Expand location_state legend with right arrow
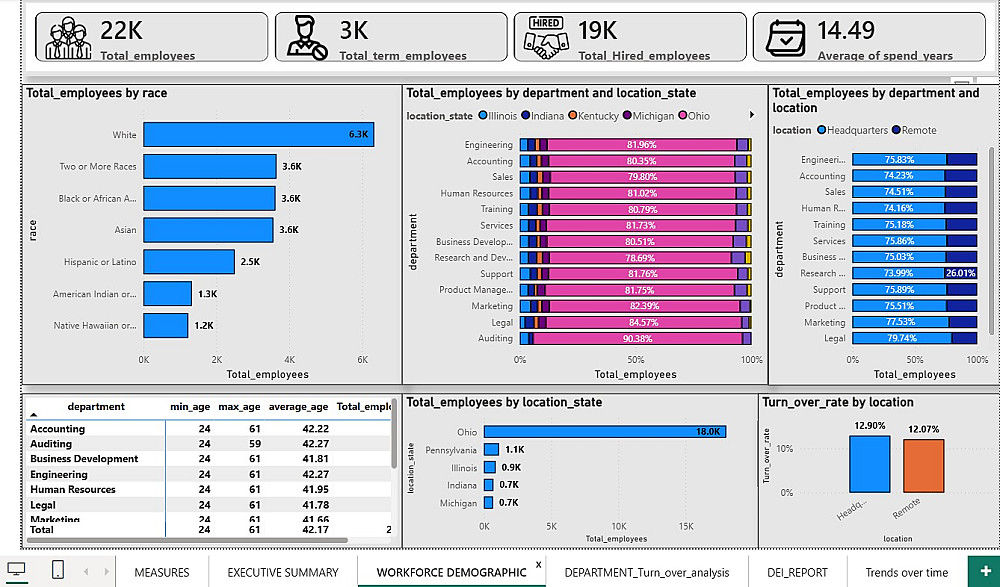 pyautogui.click(x=752, y=115)
